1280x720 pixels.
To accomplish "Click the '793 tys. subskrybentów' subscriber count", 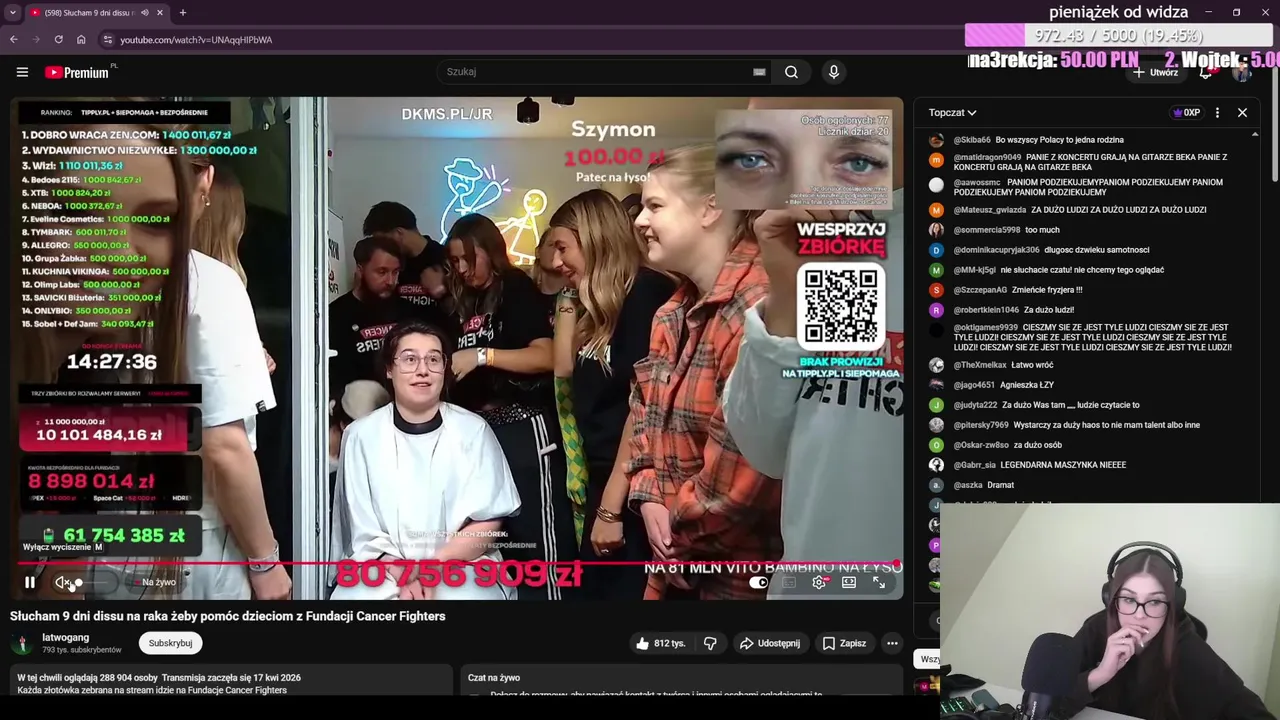I will click(82, 650).
